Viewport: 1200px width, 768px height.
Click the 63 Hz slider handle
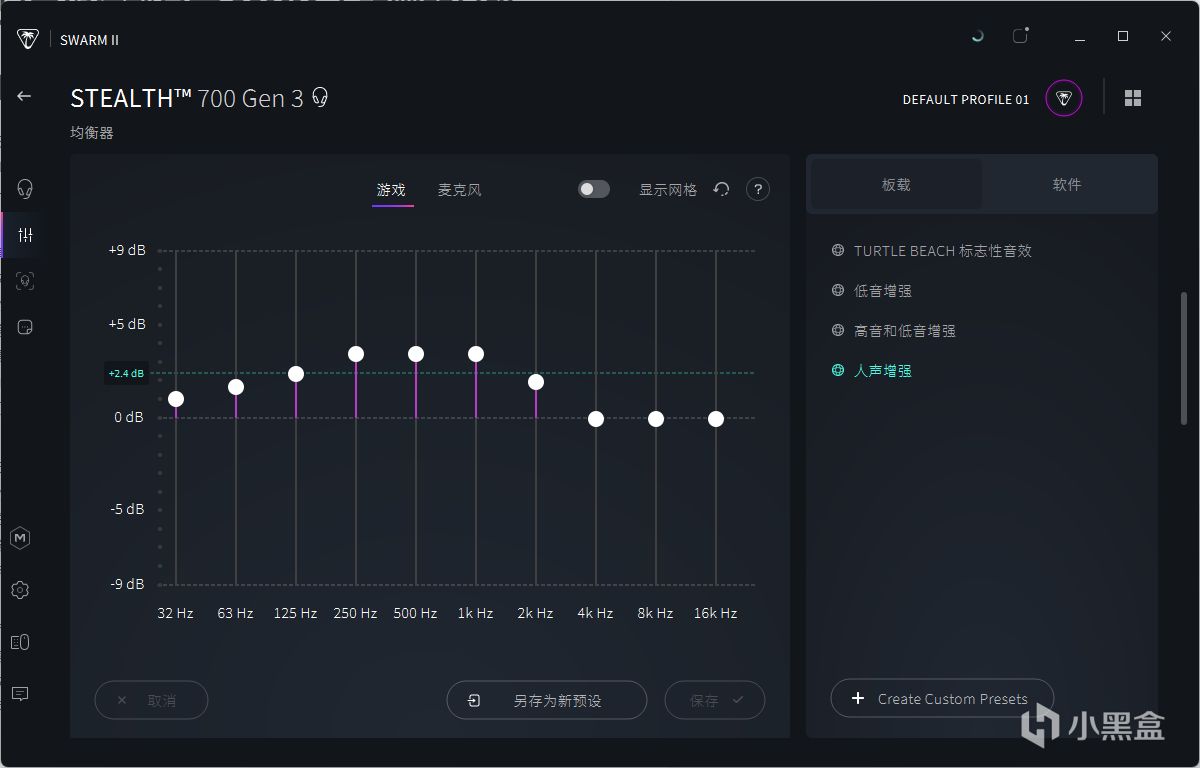236,387
